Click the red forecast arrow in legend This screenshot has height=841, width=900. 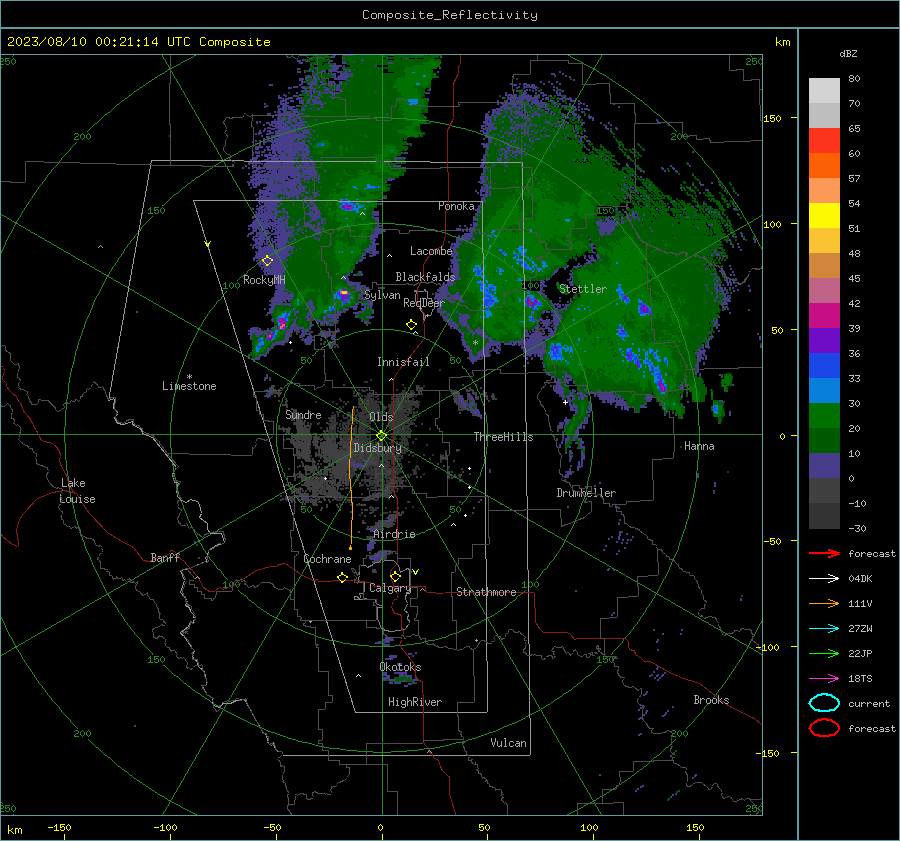(x=824, y=553)
